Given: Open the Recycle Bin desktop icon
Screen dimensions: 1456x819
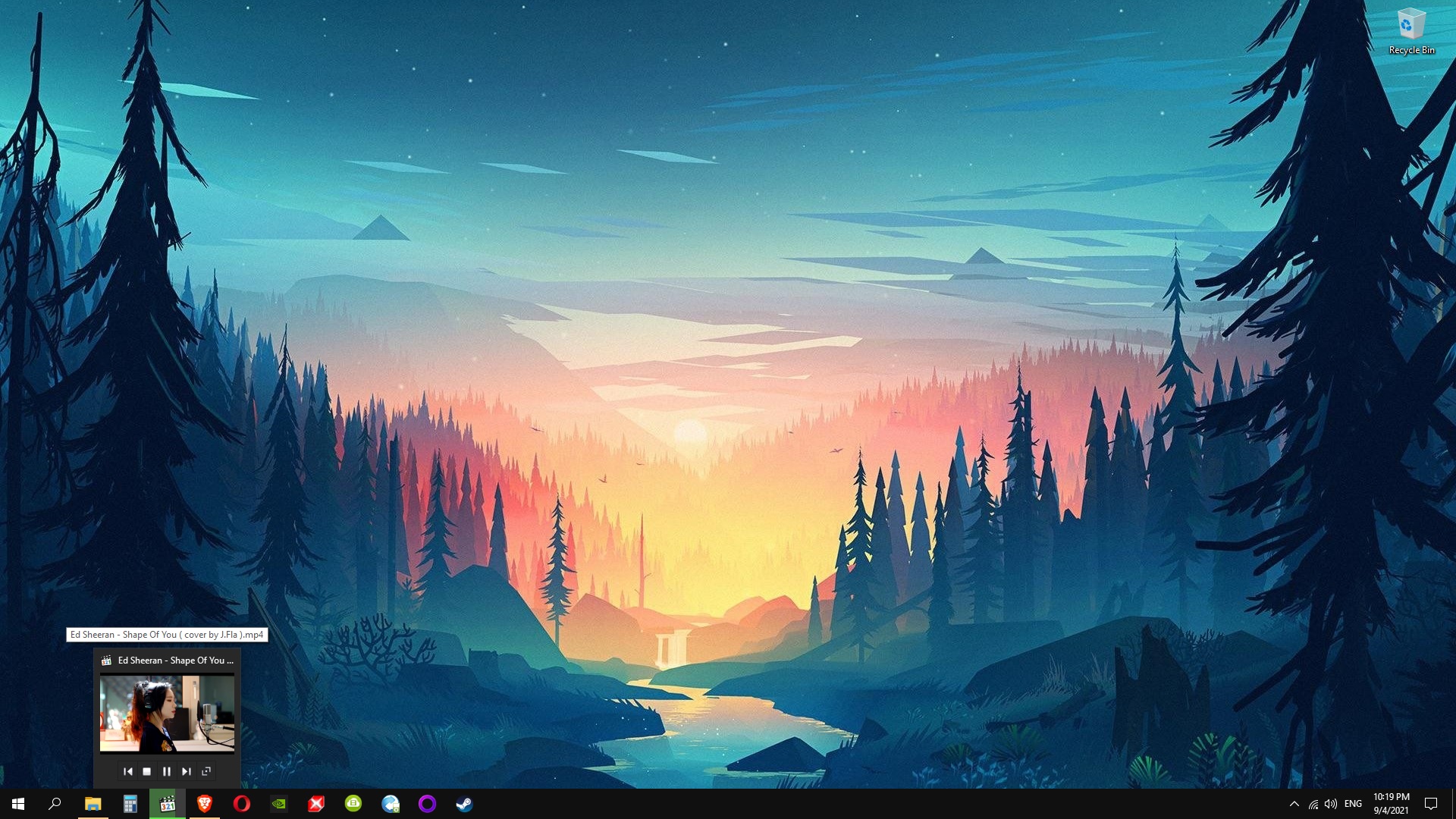Looking at the screenshot, I should click(1411, 32).
